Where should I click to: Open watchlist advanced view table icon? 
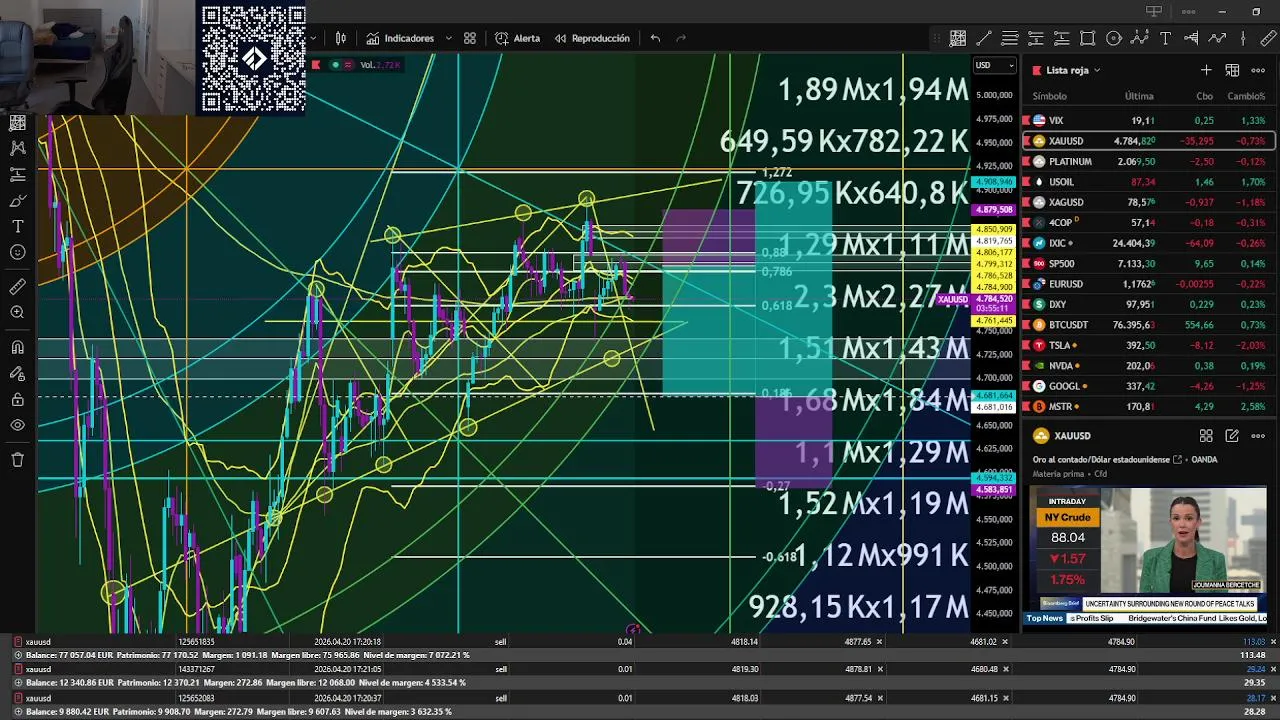pos(1232,70)
